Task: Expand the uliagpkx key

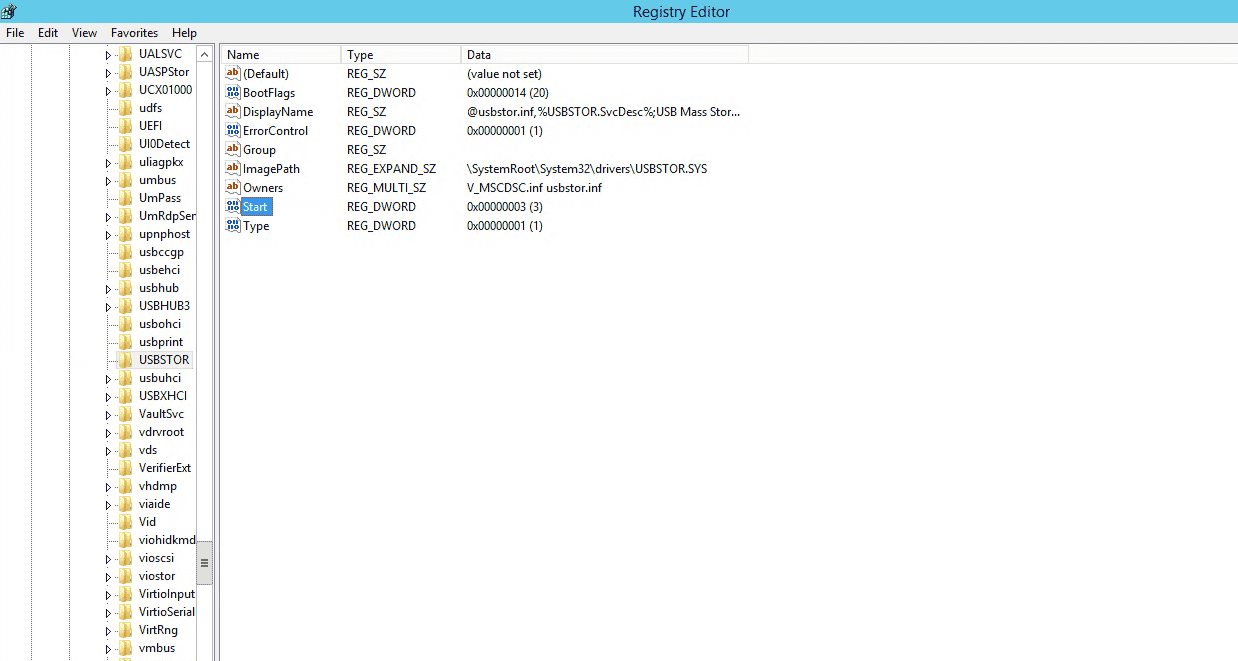Action: pyautogui.click(x=108, y=162)
